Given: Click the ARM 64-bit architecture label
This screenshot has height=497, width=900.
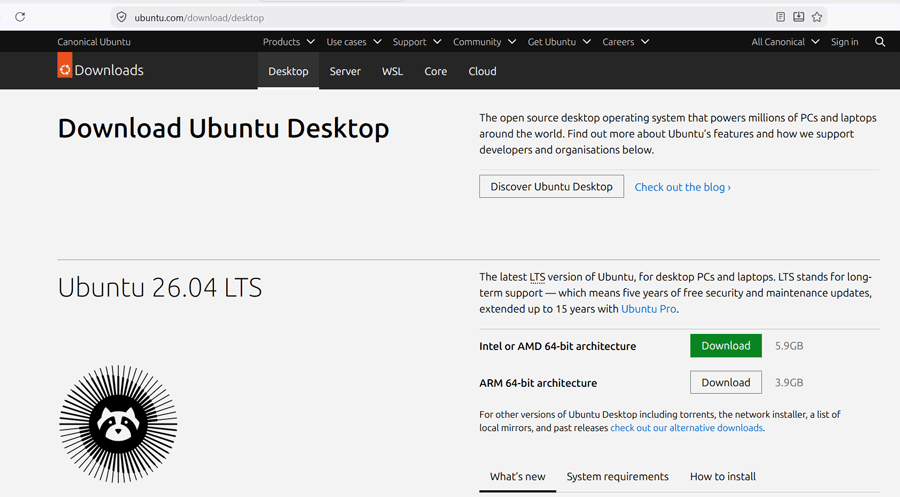Looking at the screenshot, I should (538, 383).
